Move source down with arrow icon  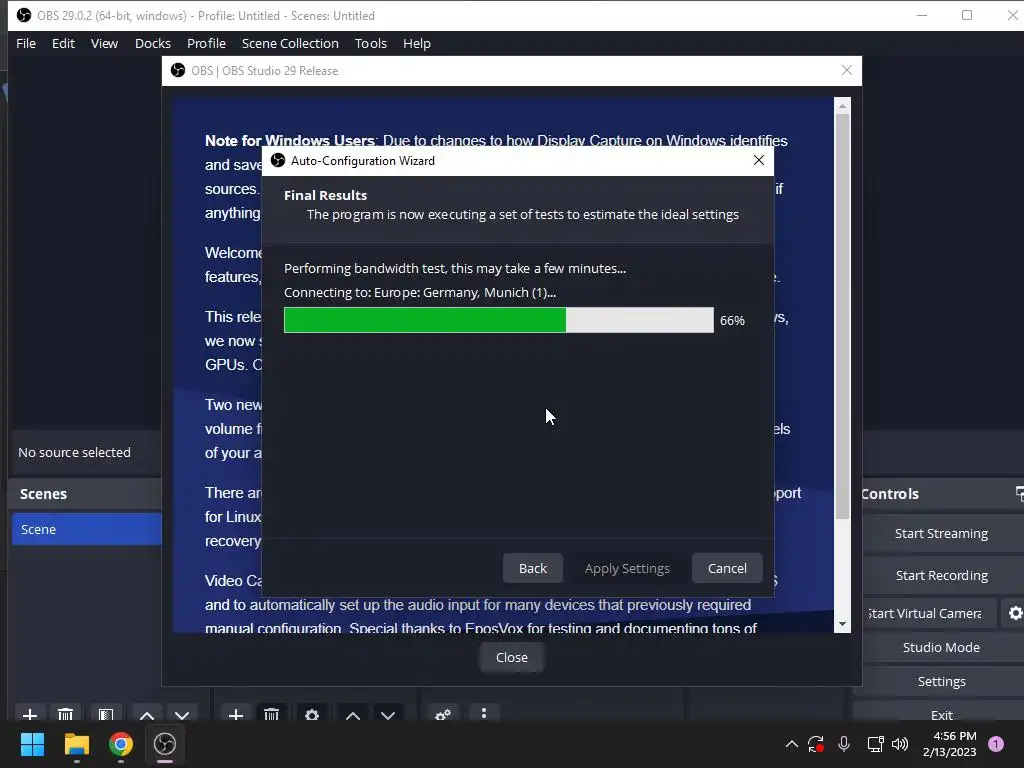click(388, 714)
